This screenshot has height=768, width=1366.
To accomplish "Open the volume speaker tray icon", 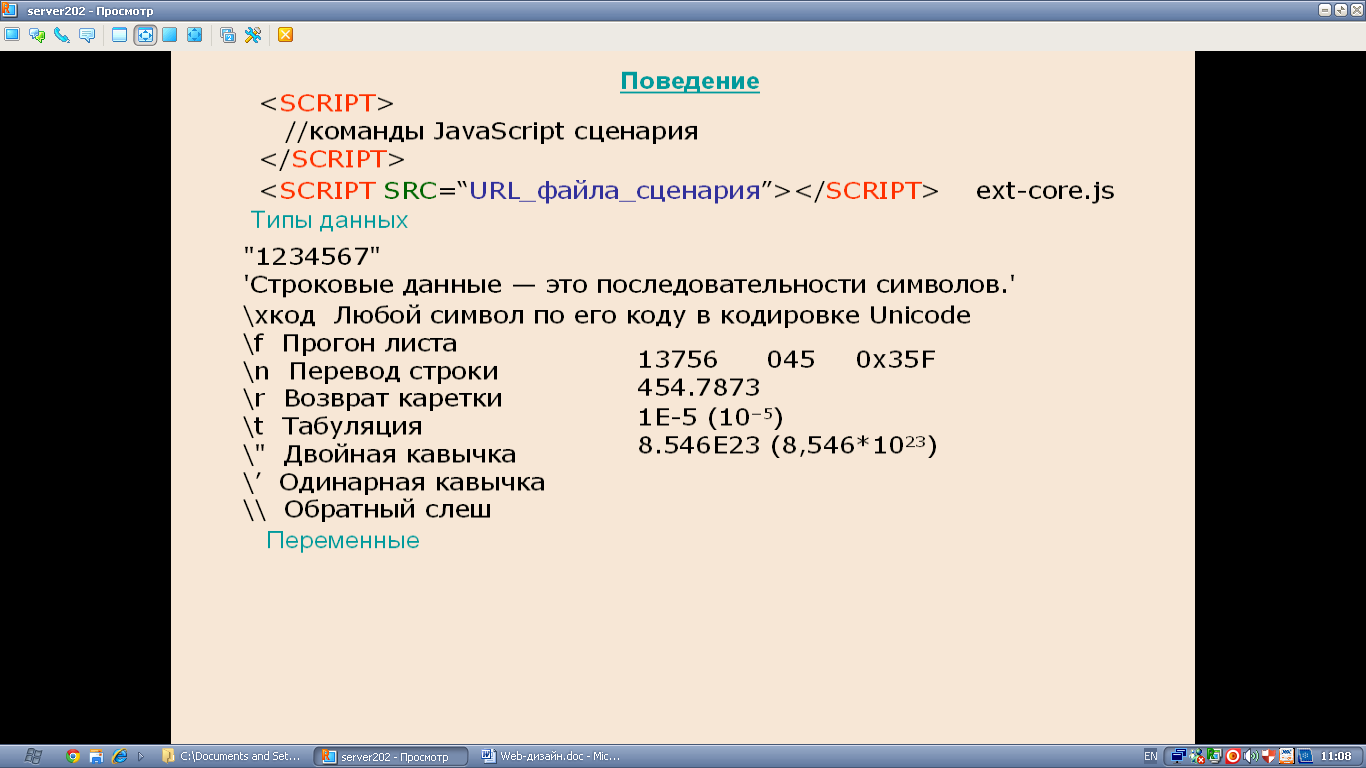I will (x=1250, y=756).
